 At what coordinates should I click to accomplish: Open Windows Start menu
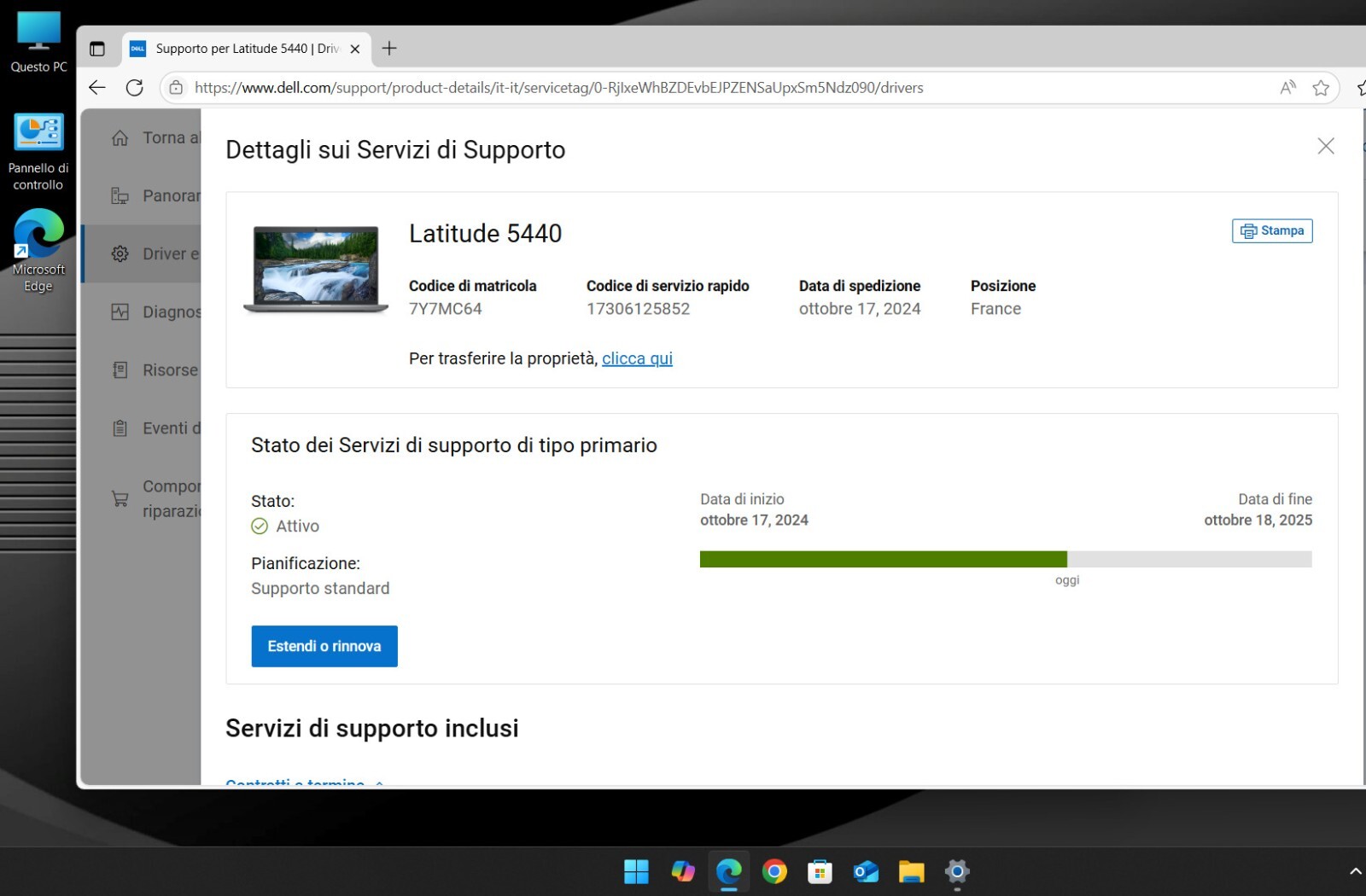tap(636, 871)
